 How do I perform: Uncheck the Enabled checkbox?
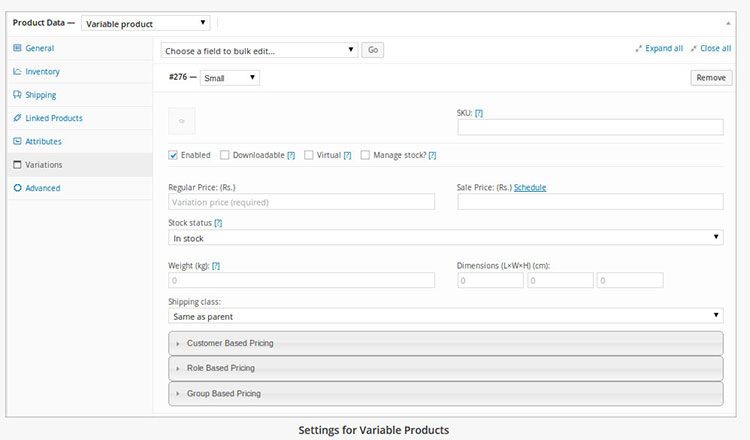tap(174, 155)
